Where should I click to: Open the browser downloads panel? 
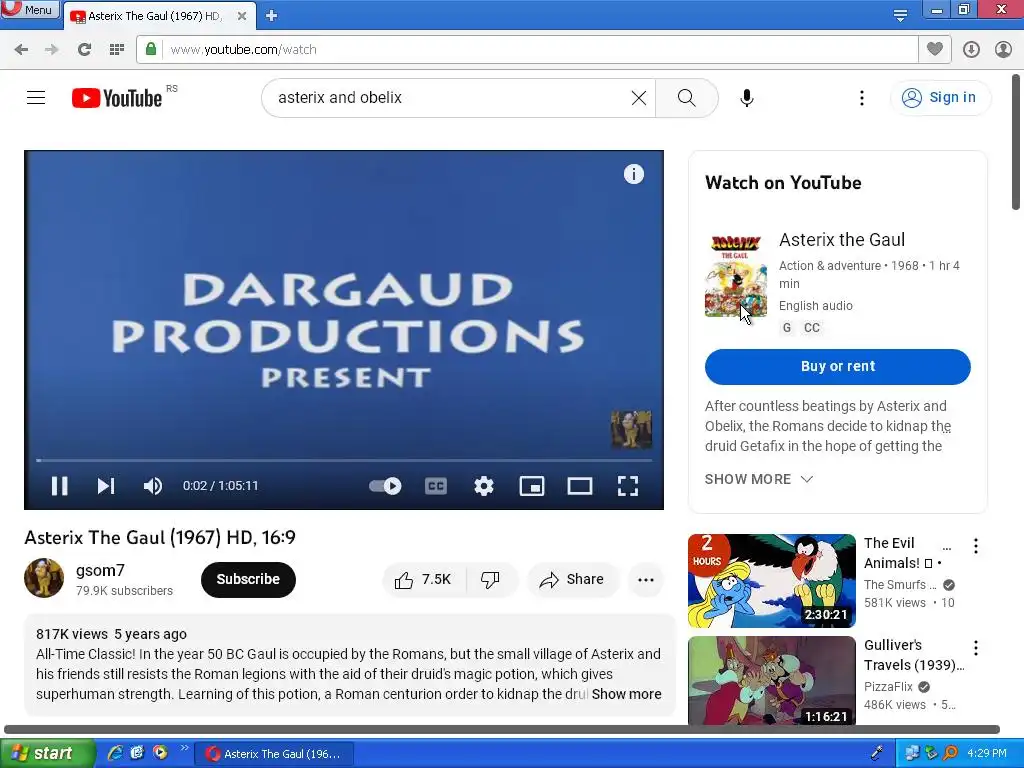971,50
